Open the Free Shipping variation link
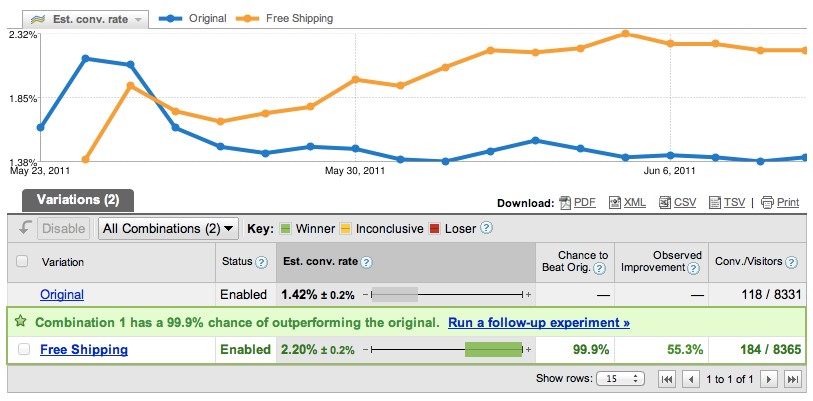 [x=84, y=350]
